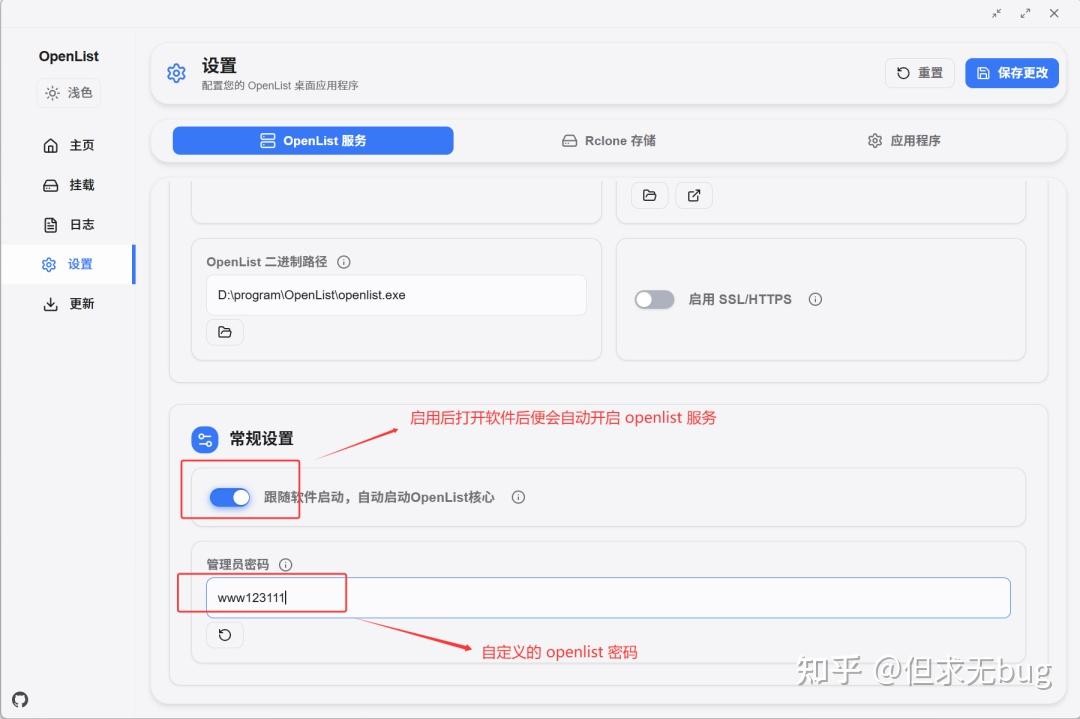Viewport: 1080px width, 719px height.
Task: Click the open-external link icon in top-right card
Action: 694,196
